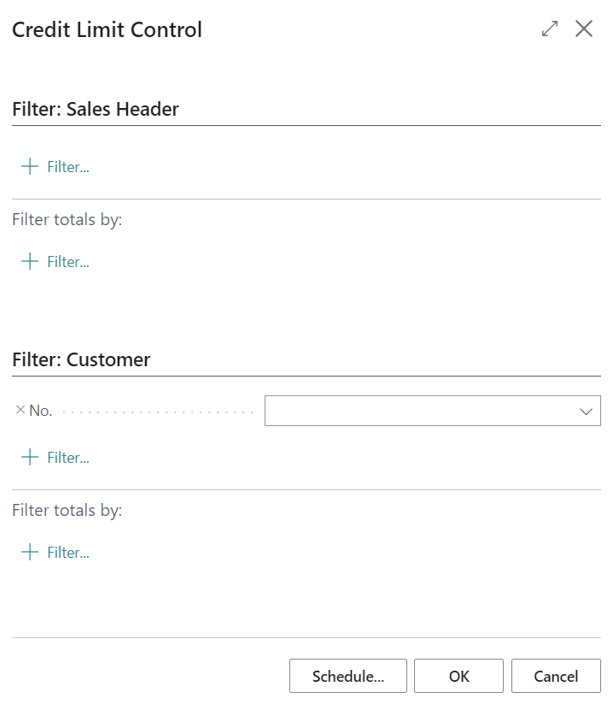This screenshot has width=616, height=705.
Task: Click Filter... link in Customer filter totals
Action: click(x=68, y=553)
